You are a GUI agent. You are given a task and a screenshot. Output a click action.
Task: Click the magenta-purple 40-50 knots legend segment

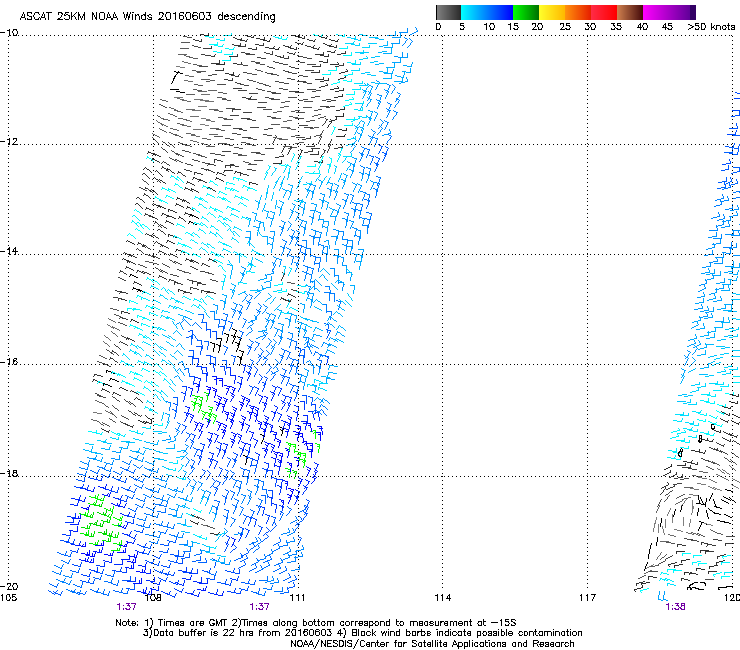pyautogui.click(x=669, y=12)
